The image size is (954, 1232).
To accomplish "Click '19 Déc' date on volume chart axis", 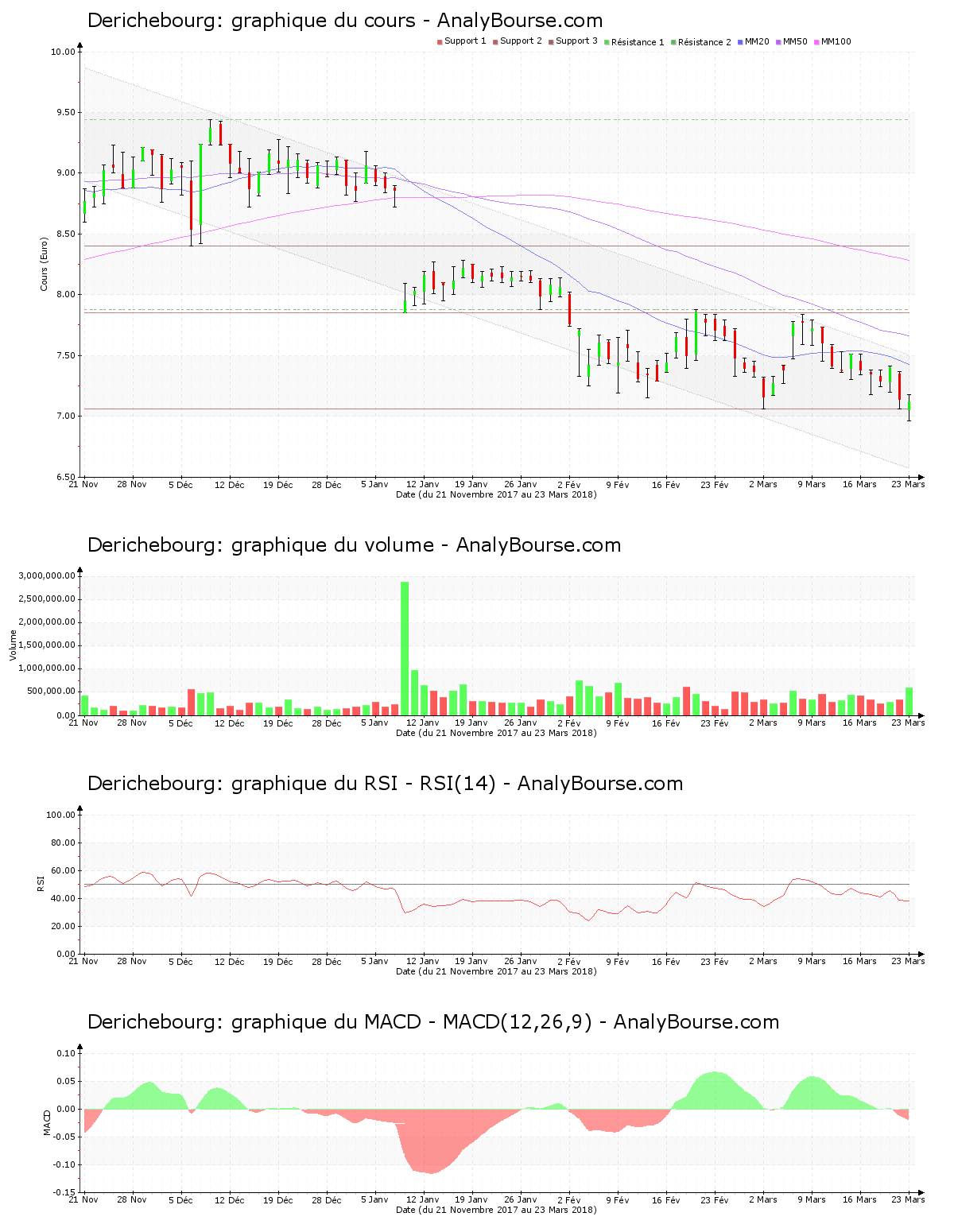I will click(x=278, y=723).
